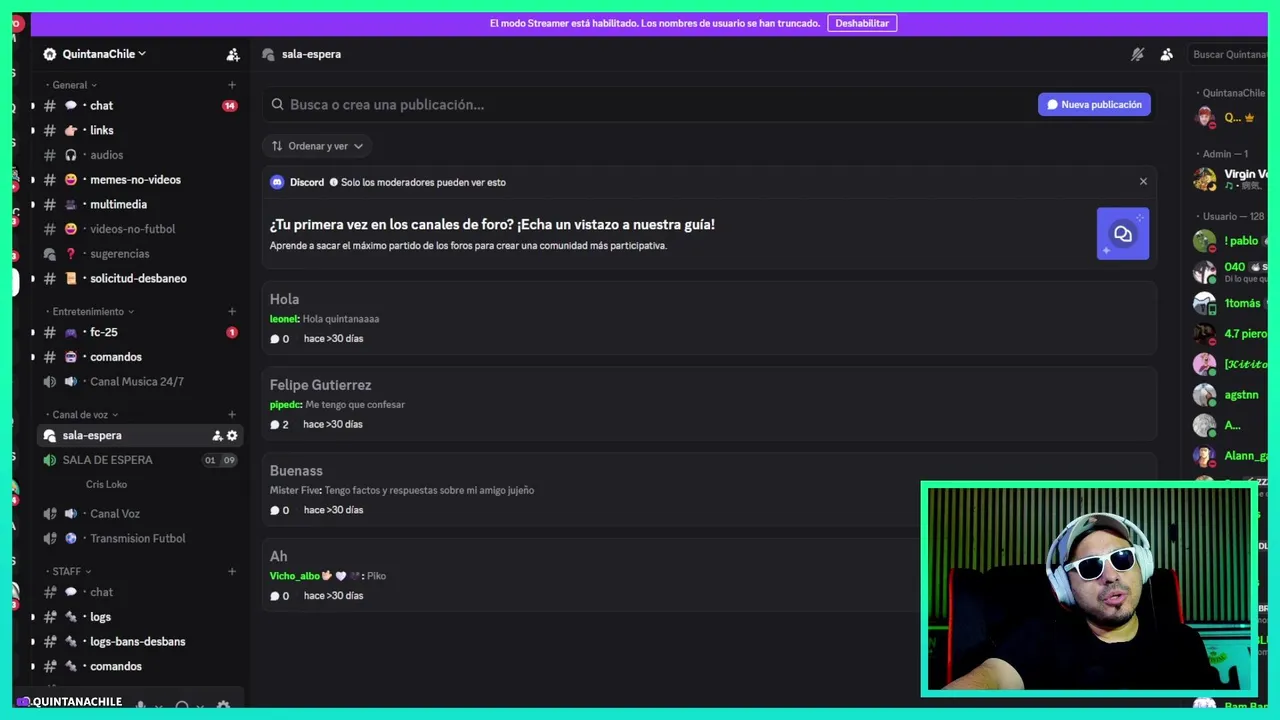Viewport: 1280px width, 720px height.
Task: Click Cris Loko in the voice channel
Action: [106, 484]
